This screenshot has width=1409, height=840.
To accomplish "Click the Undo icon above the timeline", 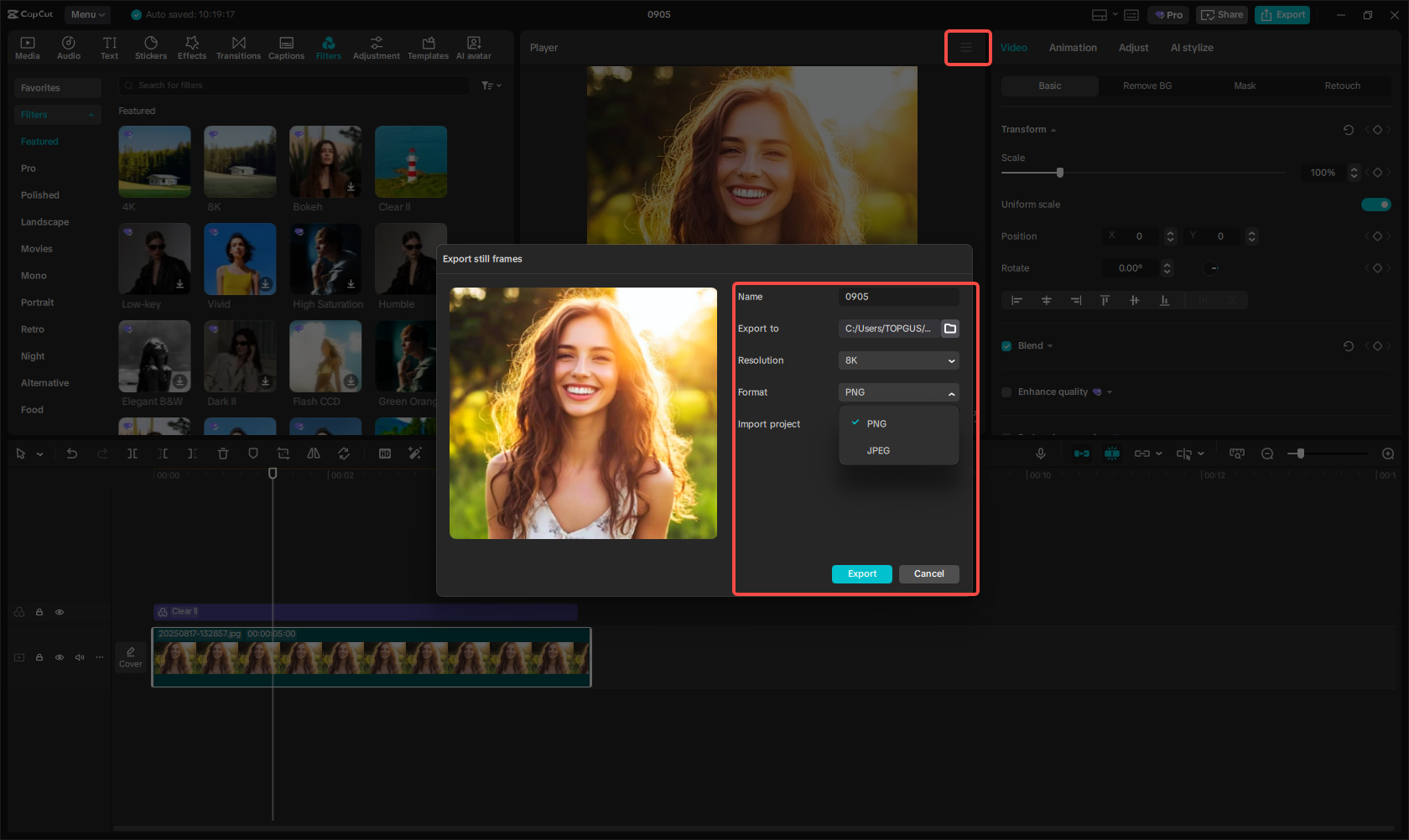I will click(x=72, y=454).
